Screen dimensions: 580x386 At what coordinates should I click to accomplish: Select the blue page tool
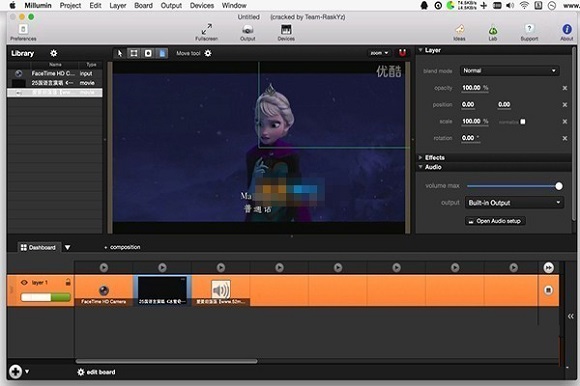point(162,53)
